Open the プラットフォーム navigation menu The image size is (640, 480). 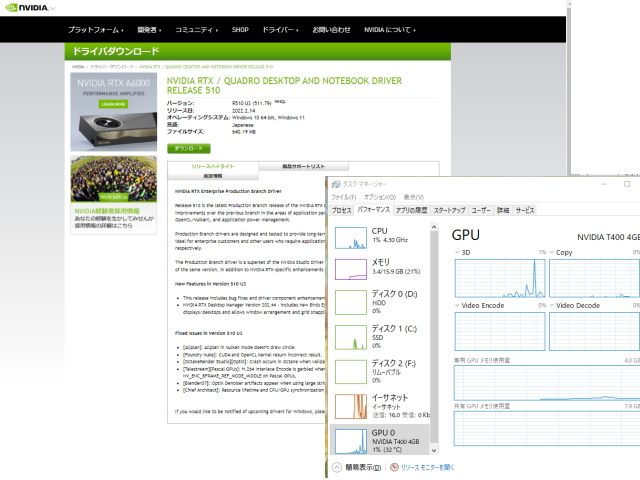tap(95, 30)
